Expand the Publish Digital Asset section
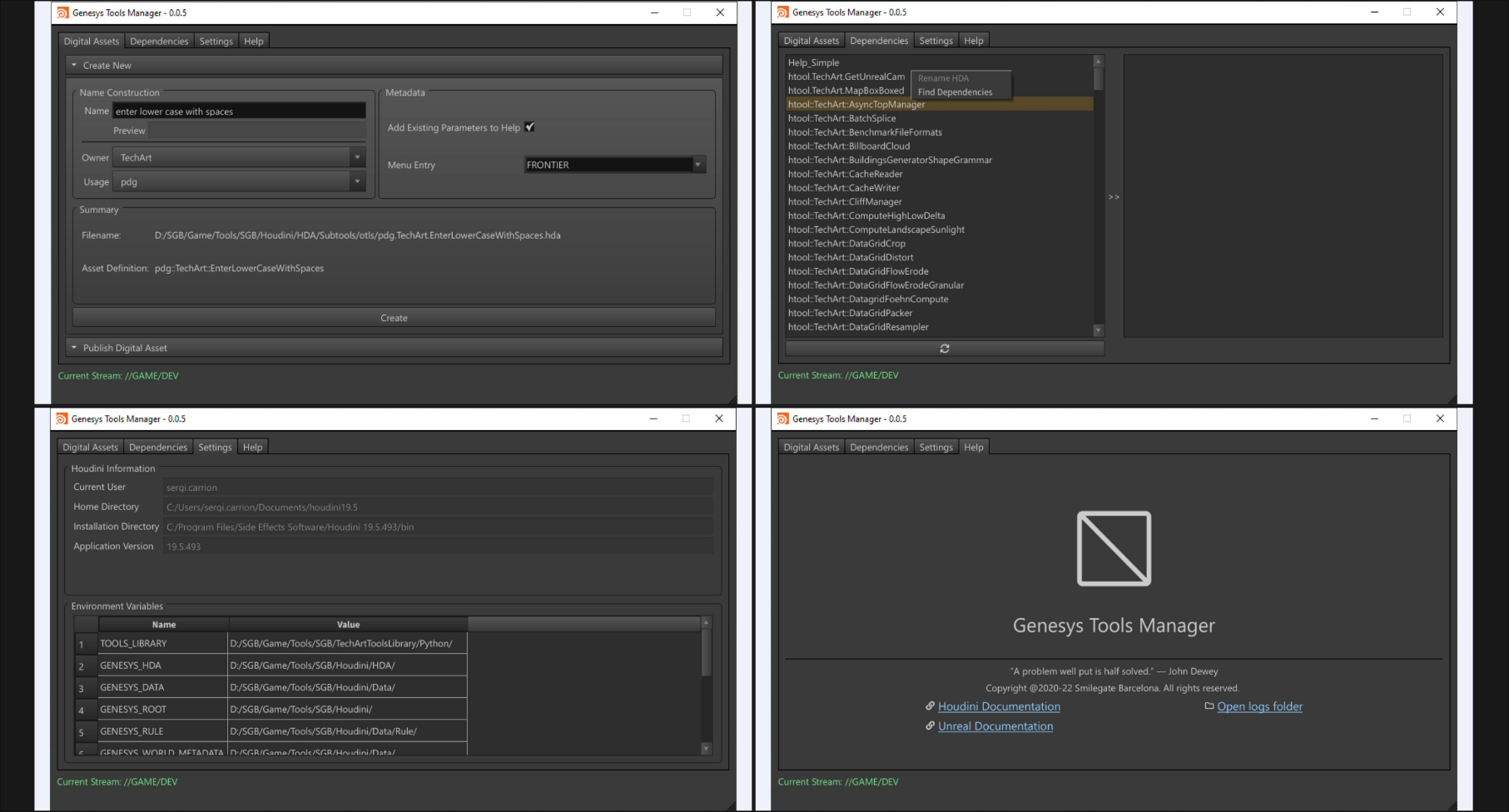 click(394, 348)
